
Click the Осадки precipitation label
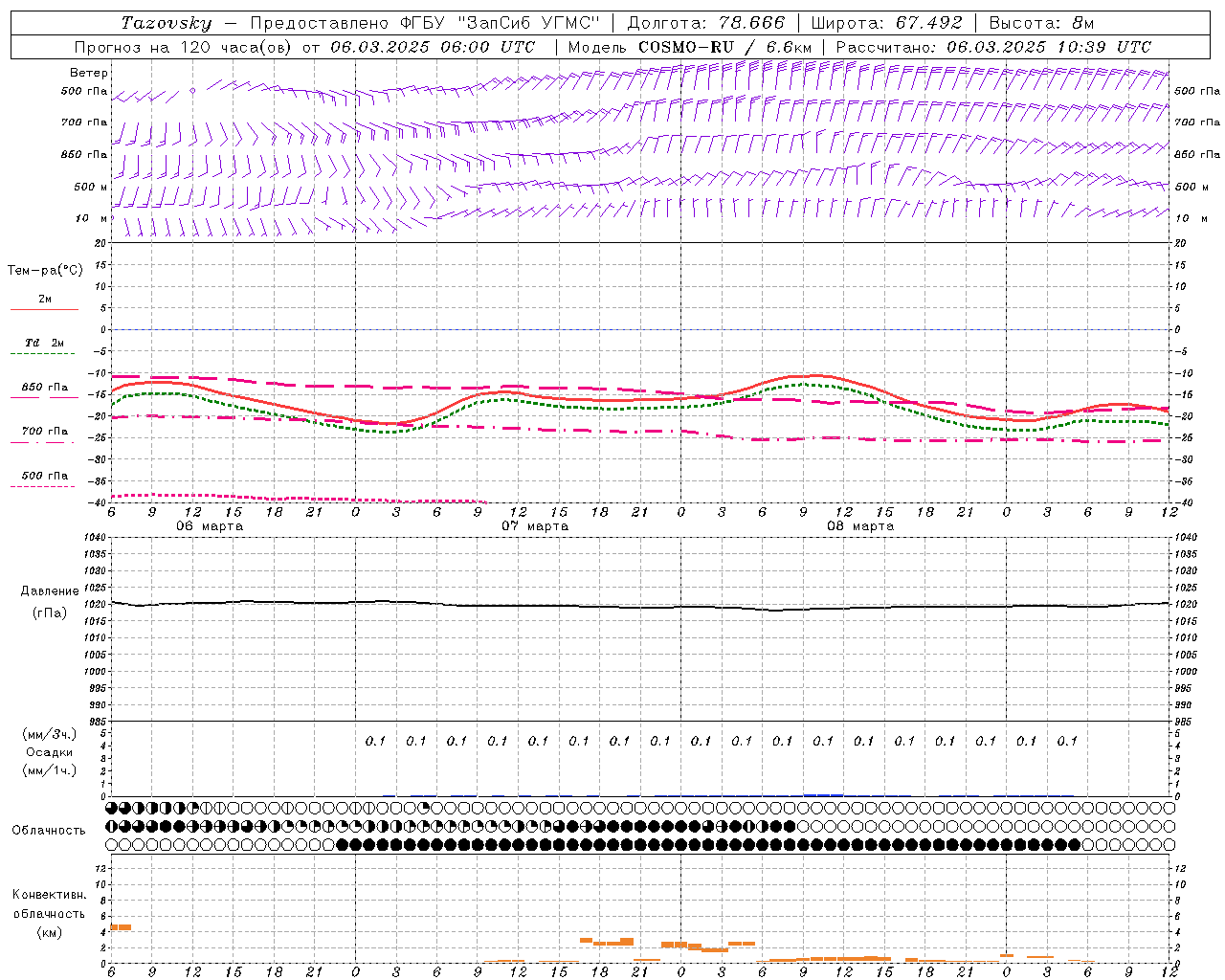[x=50, y=752]
